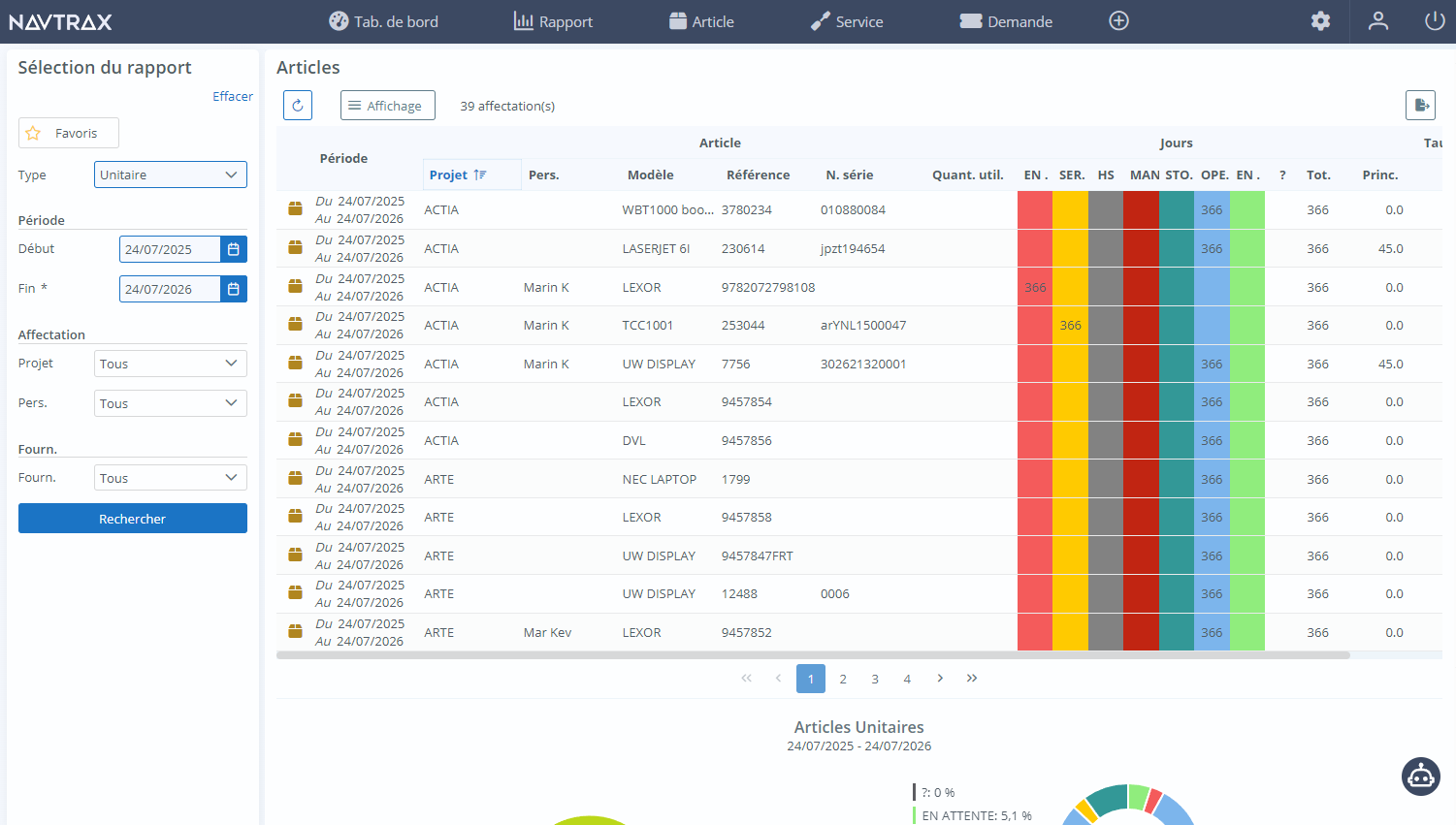Image resolution: width=1456 pixels, height=825 pixels.
Task: Open the Demande menu
Action: (1006, 21)
